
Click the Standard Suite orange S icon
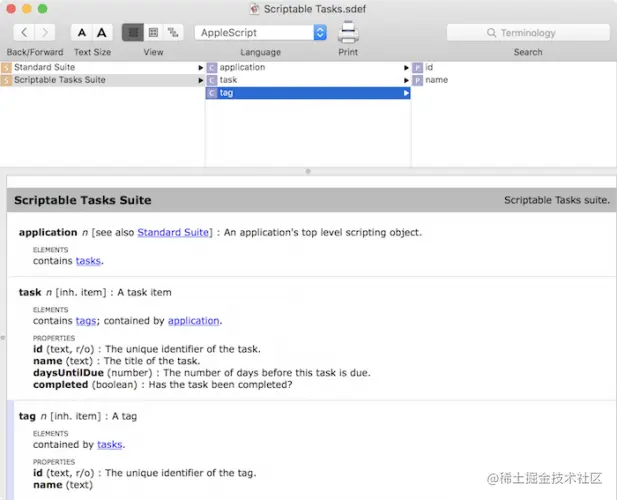click(6, 68)
